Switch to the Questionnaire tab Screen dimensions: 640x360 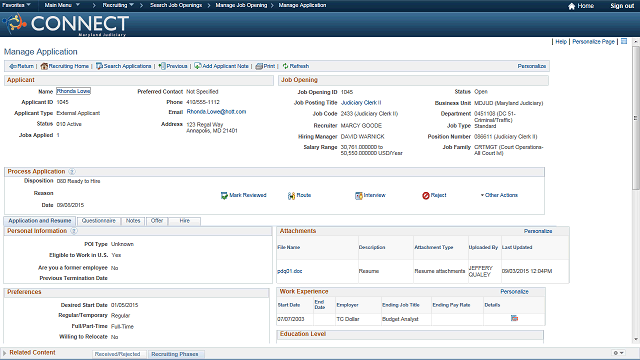coord(99,221)
